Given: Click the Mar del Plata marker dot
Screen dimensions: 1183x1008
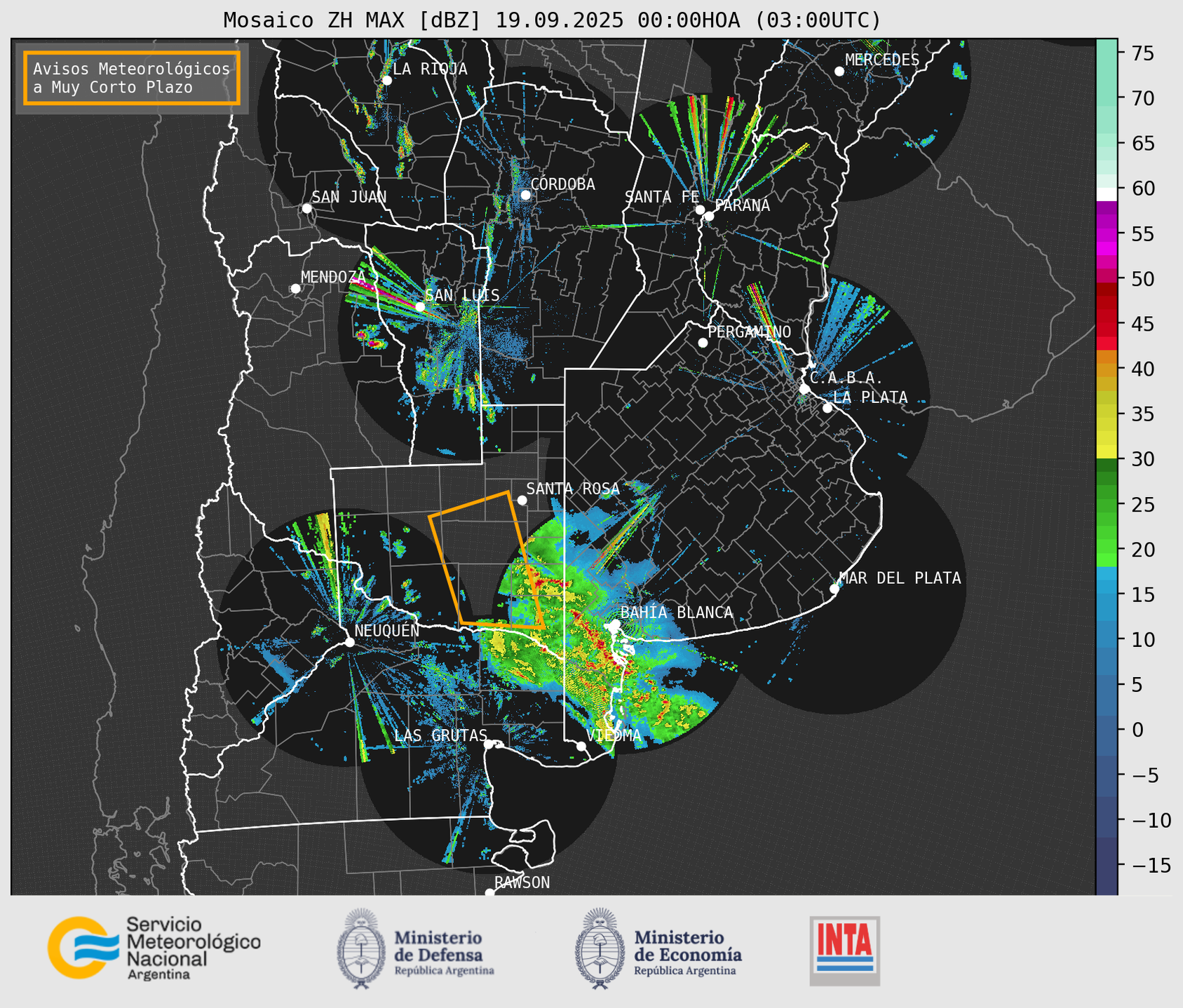Looking at the screenshot, I should 834,589.
